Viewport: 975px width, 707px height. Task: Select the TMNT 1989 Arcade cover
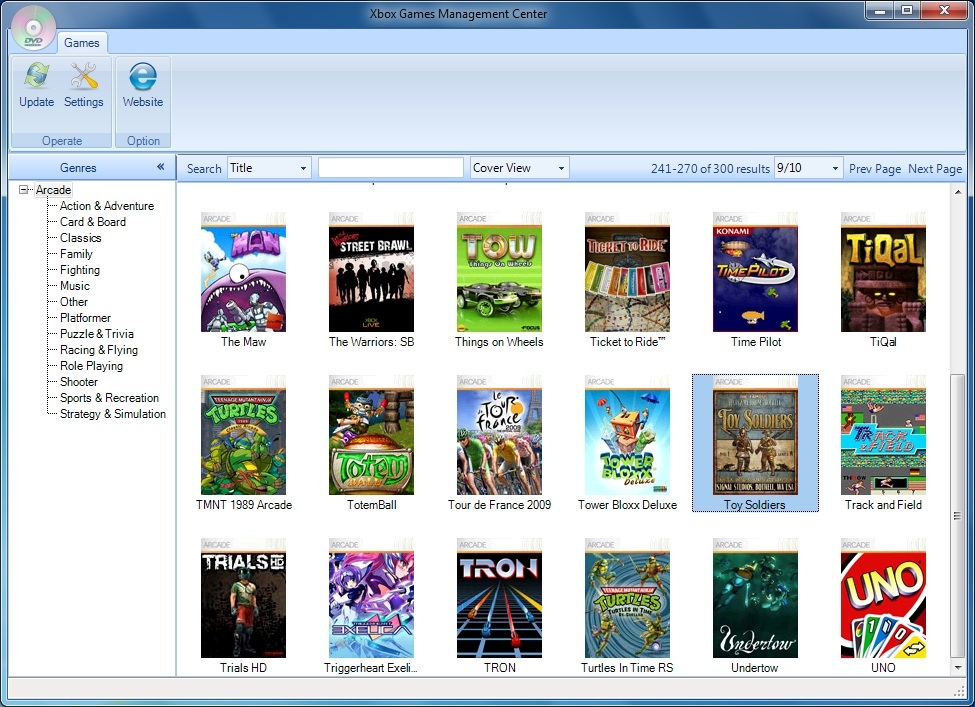pyautogui.click(x=243, y=435)
